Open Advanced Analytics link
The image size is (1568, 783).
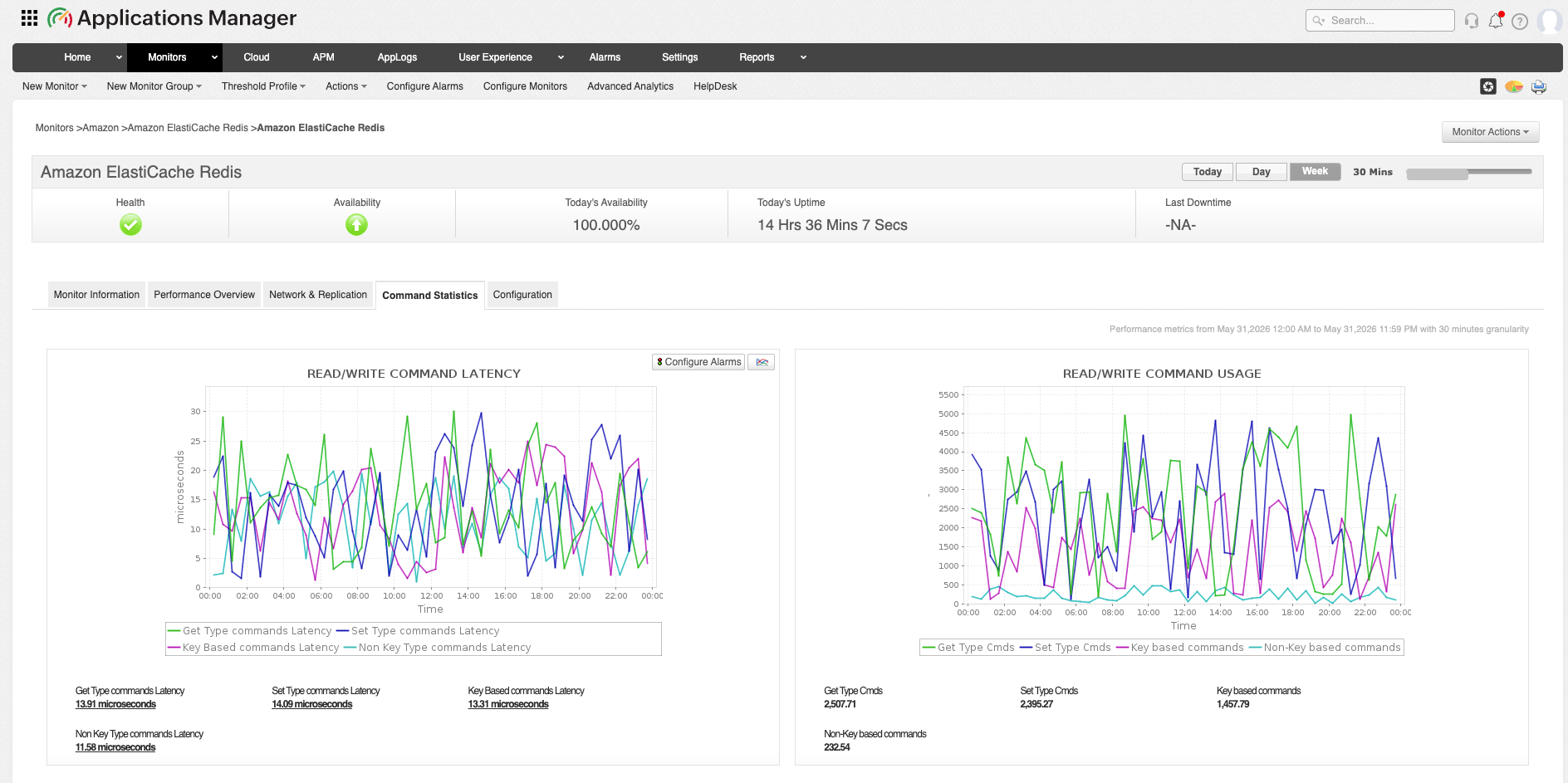tap(630, 86)
